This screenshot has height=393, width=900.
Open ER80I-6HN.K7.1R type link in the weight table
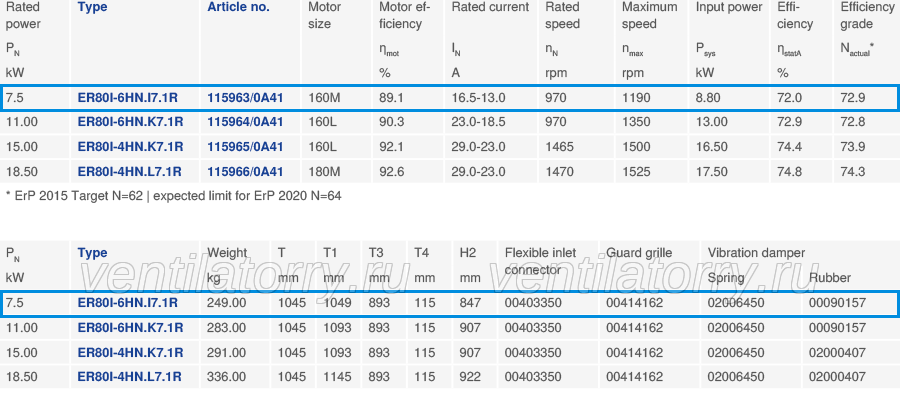click(130, 328)
